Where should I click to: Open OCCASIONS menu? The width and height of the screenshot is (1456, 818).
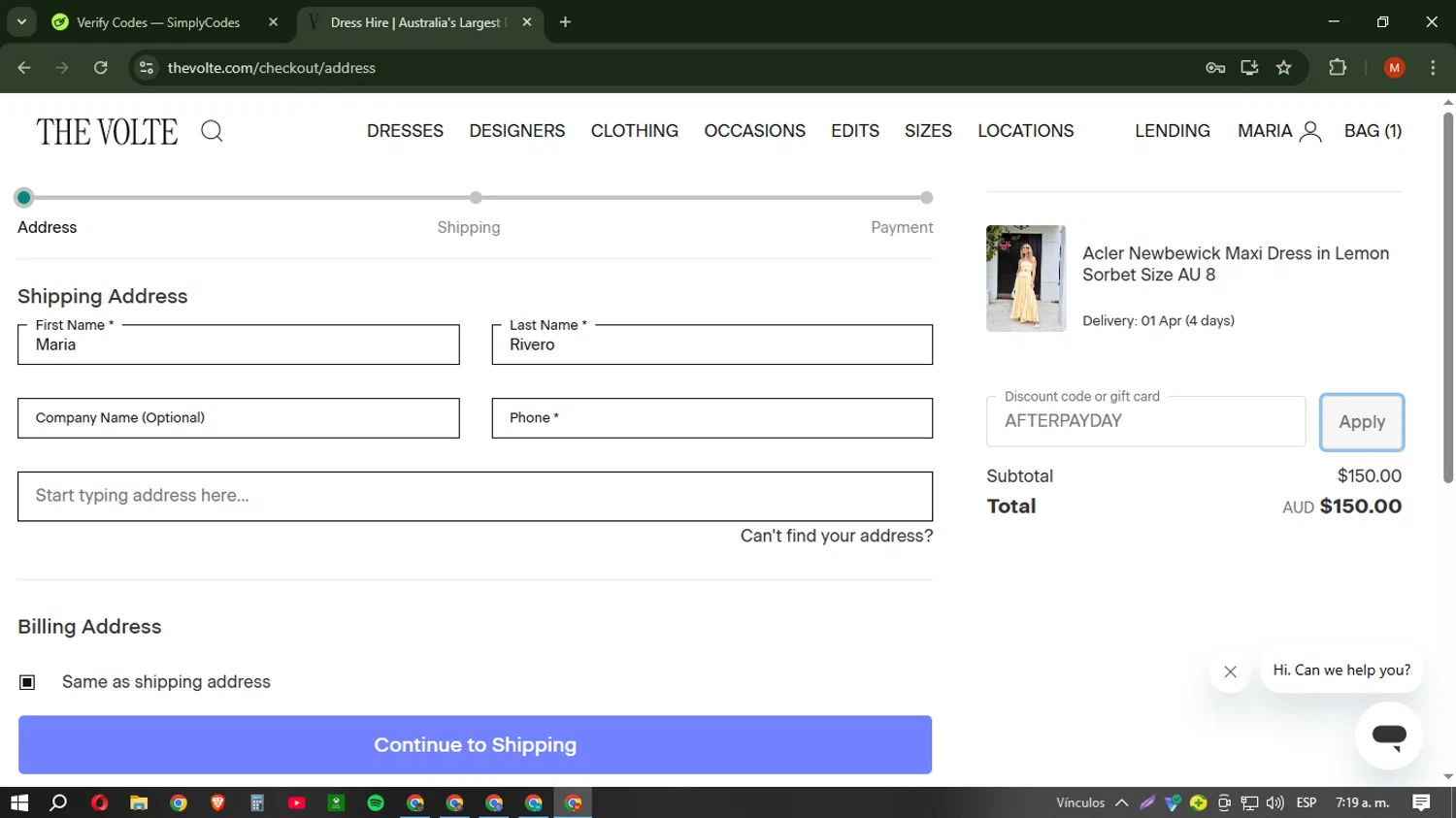(754, 131)
